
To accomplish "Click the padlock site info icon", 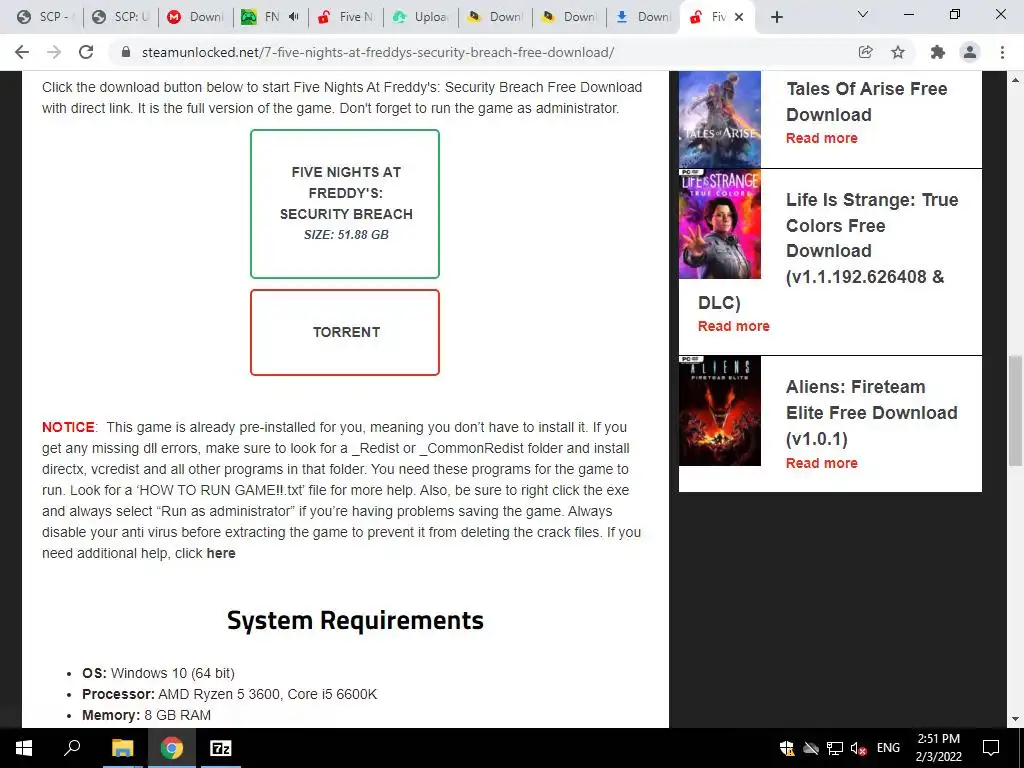I will (125, 52).
